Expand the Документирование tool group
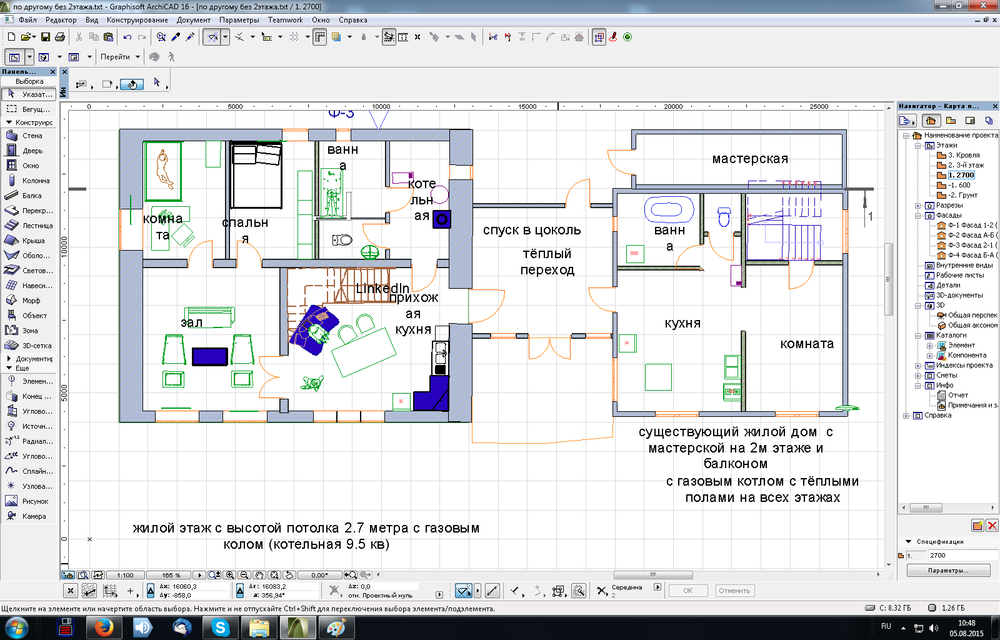Viewport: 1000px width, 640px height. click(x=8, y=358)
